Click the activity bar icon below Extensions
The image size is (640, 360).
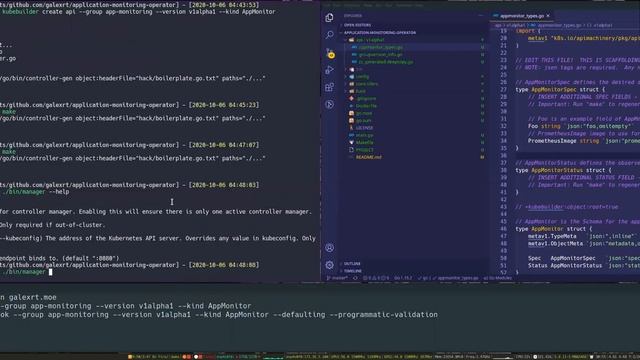329,104
